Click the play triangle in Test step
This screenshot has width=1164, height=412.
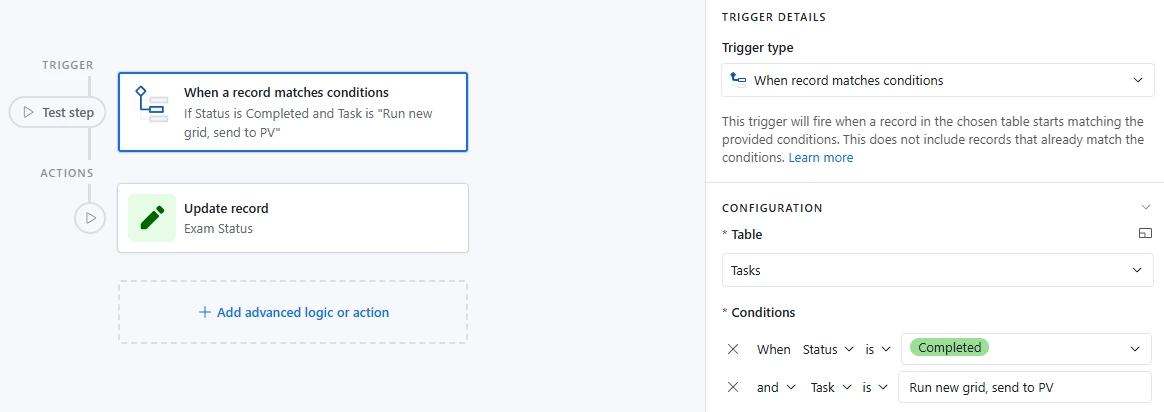point(28,113)
